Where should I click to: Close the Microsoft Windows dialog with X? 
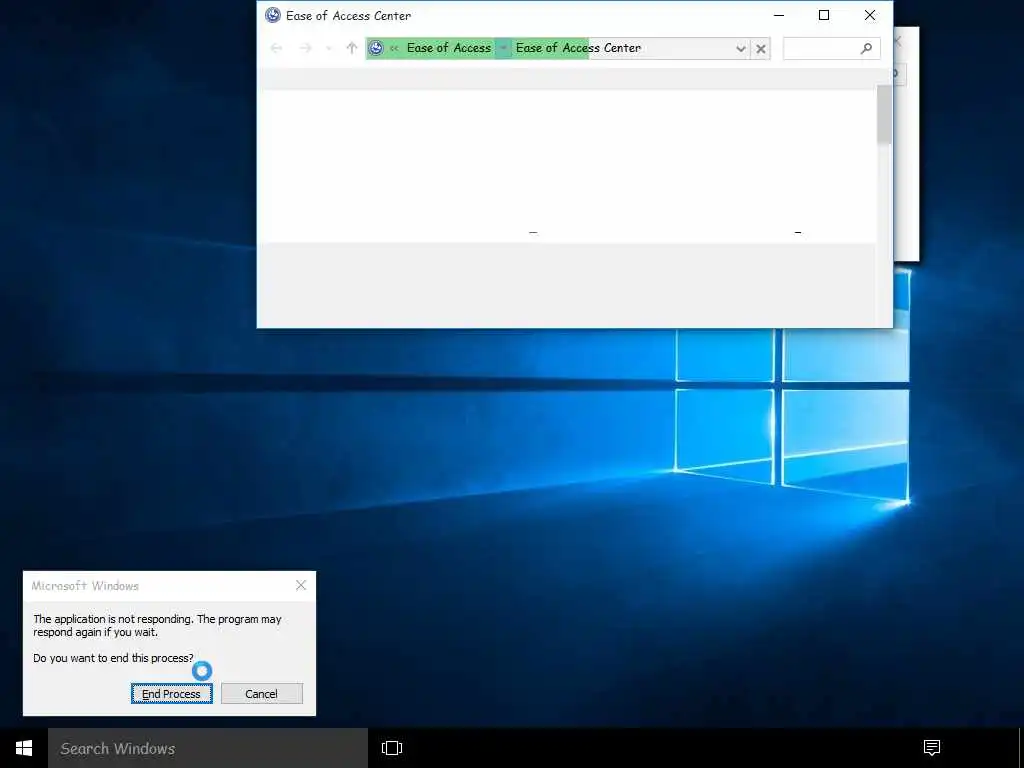point(300,585)
